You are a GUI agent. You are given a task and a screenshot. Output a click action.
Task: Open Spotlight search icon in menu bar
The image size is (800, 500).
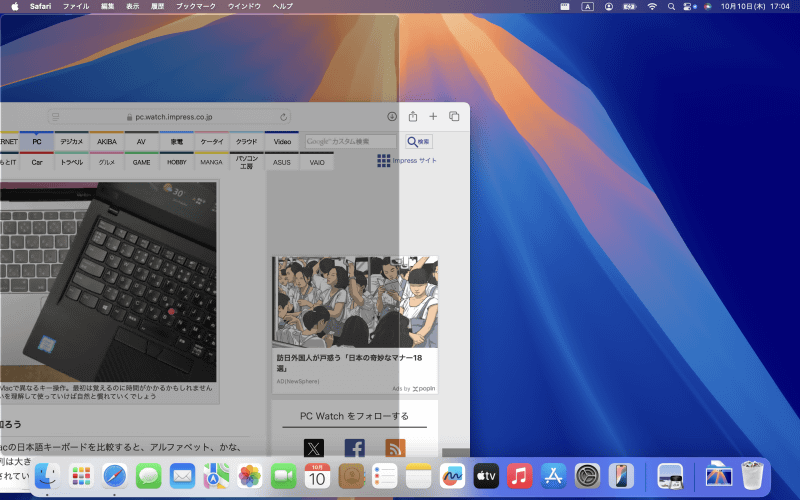(x=671, y=7)
